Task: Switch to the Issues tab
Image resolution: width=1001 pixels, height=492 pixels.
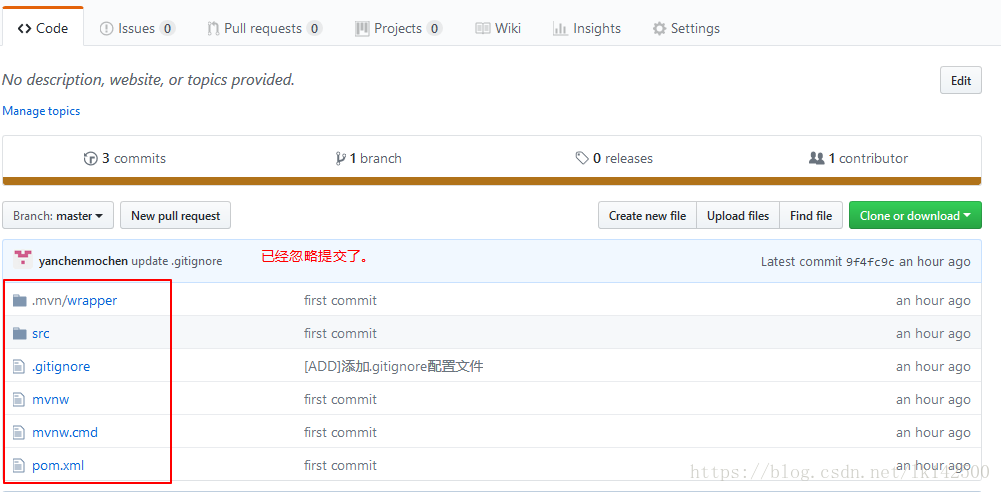Action: pos(137,28)
